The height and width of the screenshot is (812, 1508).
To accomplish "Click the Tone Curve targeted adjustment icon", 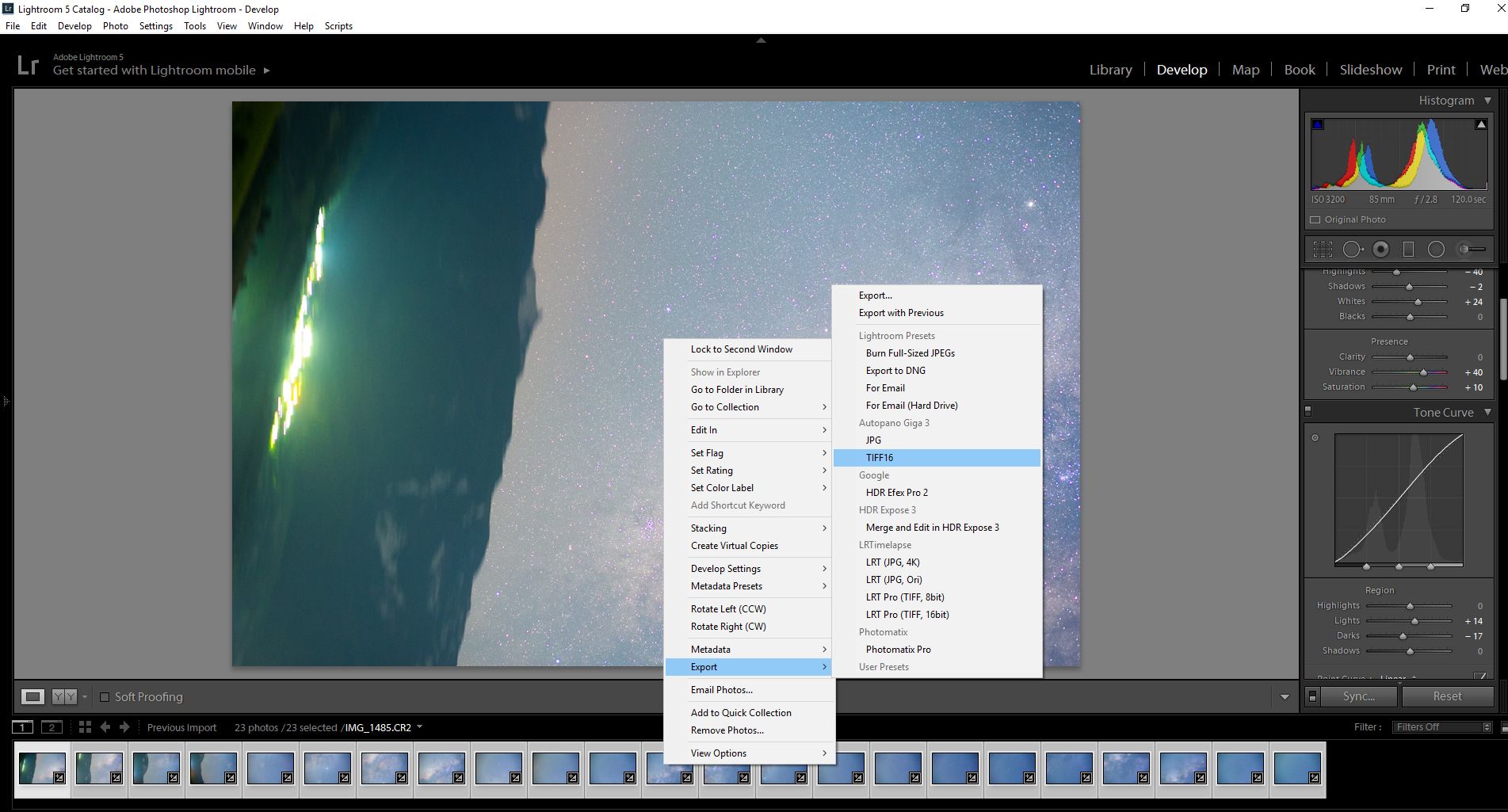I will 1315,438.
